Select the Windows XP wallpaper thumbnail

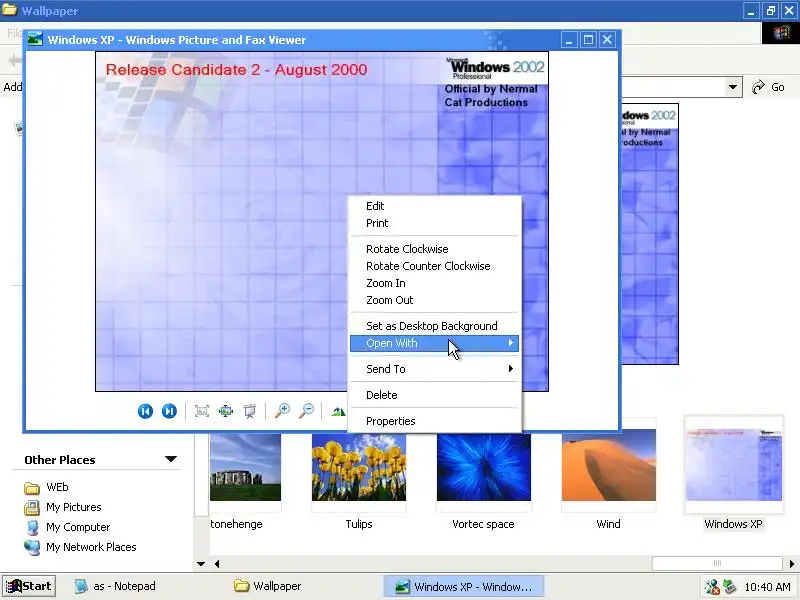[734, 465]
